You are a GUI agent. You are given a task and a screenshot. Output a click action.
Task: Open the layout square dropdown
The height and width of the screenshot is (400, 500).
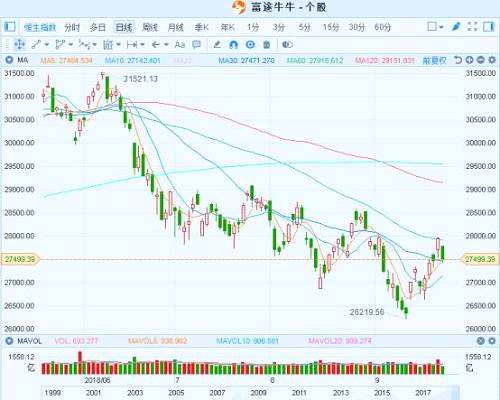(x=435, y=27)
